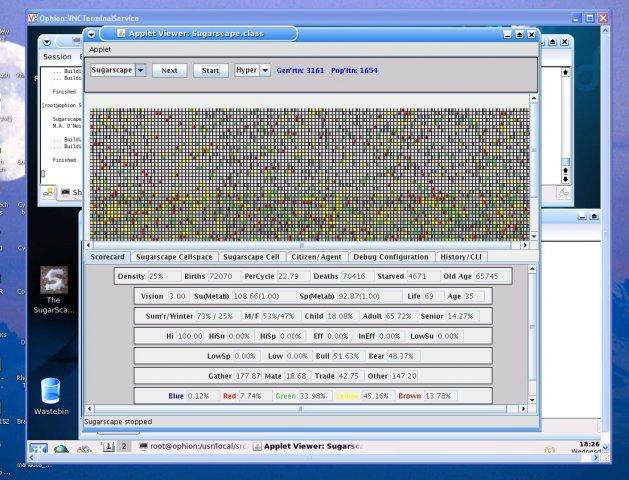
Task: Click the M/F field showing 53%/47%
Action: tap(281, 316)
